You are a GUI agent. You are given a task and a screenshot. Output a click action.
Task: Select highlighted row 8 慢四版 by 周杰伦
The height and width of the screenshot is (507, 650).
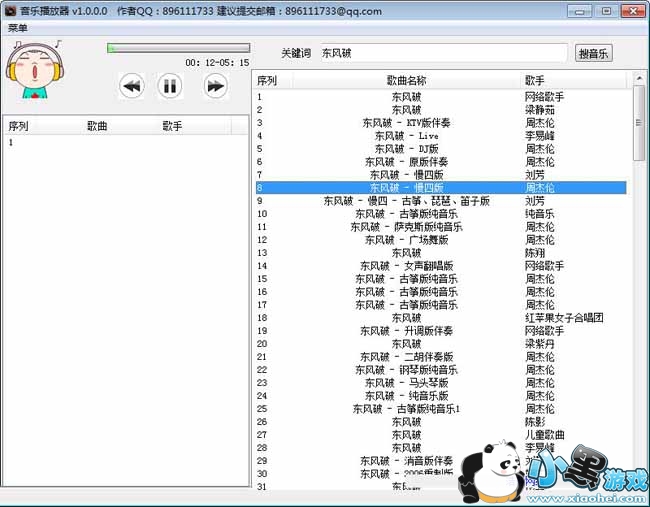coord(441,188)
